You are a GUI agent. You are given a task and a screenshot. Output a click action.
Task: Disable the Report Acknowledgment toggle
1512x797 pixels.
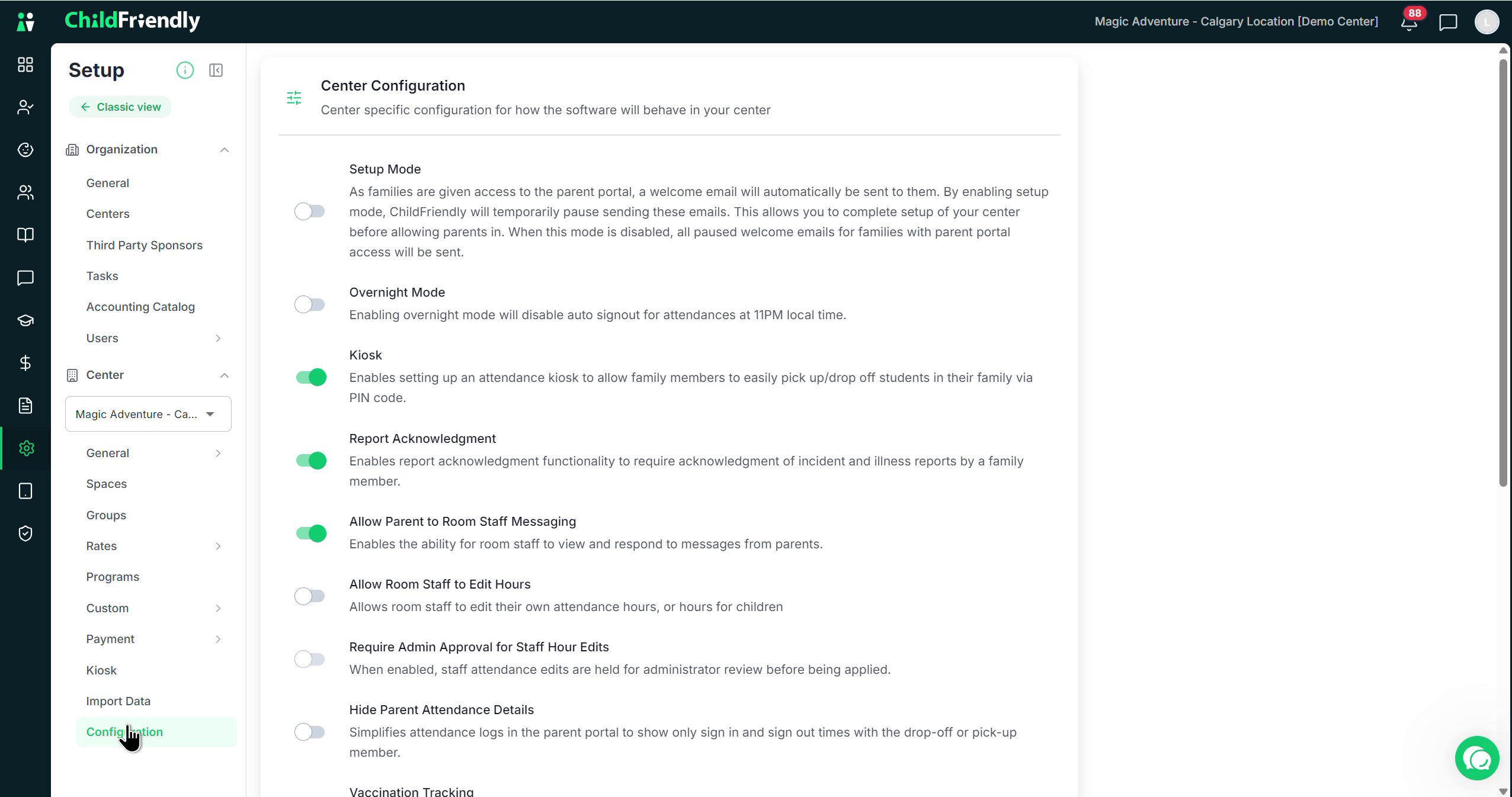[x=311, y=461]
